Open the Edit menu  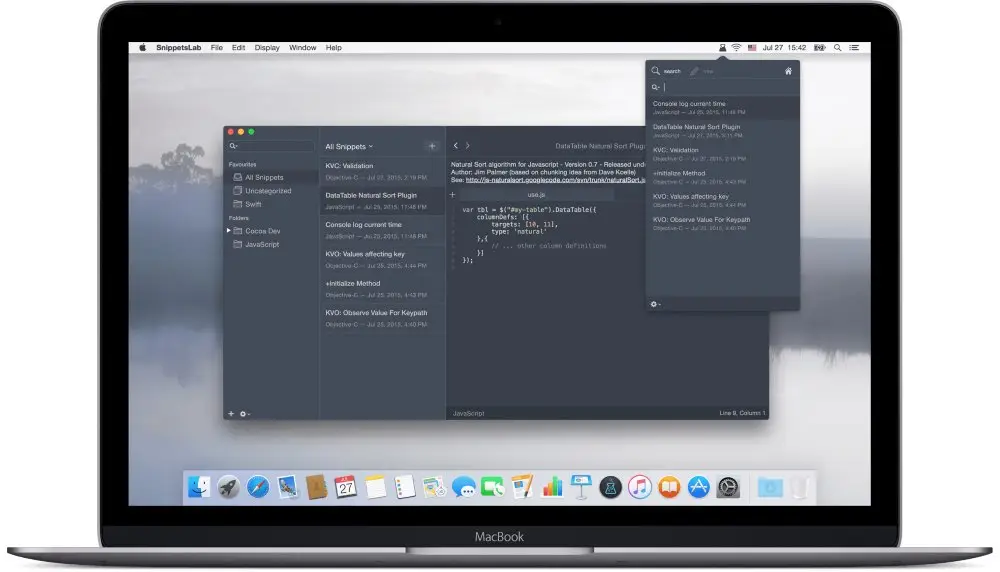pos(239,48)
